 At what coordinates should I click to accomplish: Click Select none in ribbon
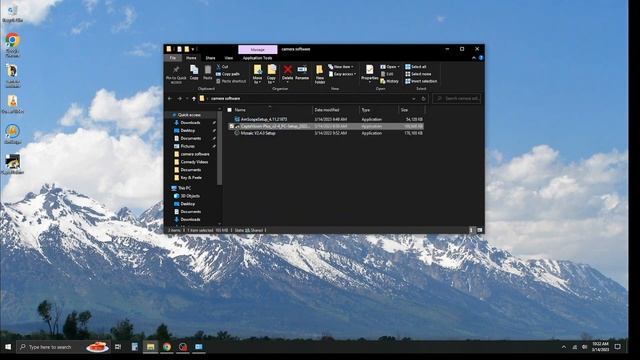(x=418, y=74)
